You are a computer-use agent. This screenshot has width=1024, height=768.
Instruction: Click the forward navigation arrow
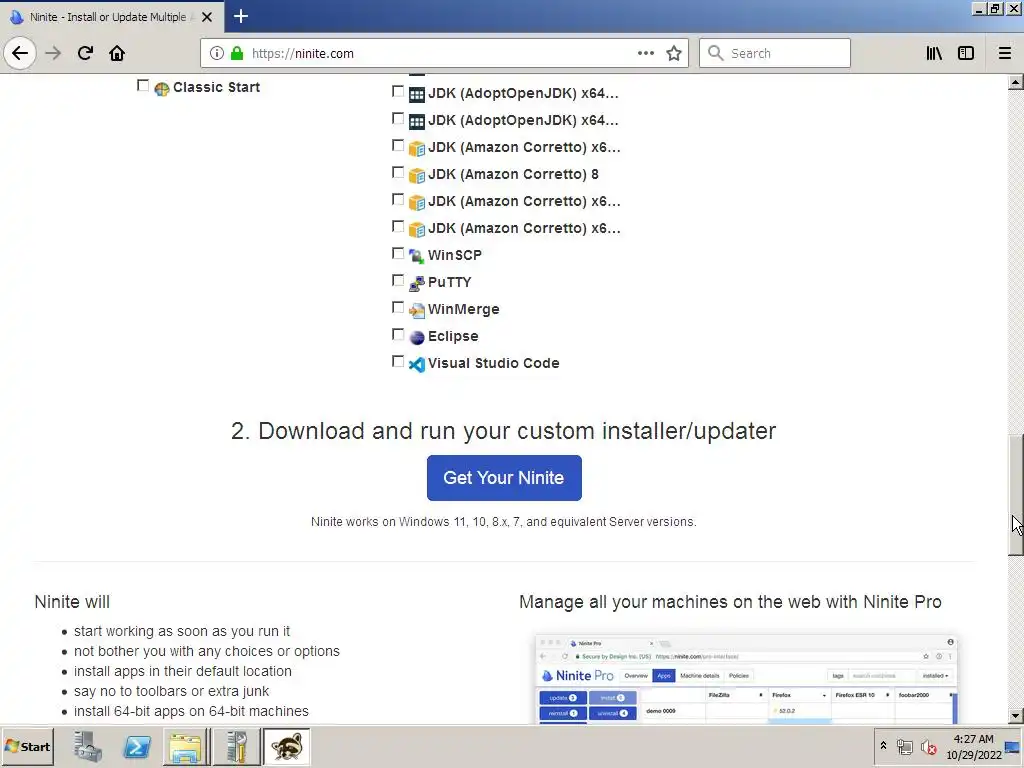point(53,53)
